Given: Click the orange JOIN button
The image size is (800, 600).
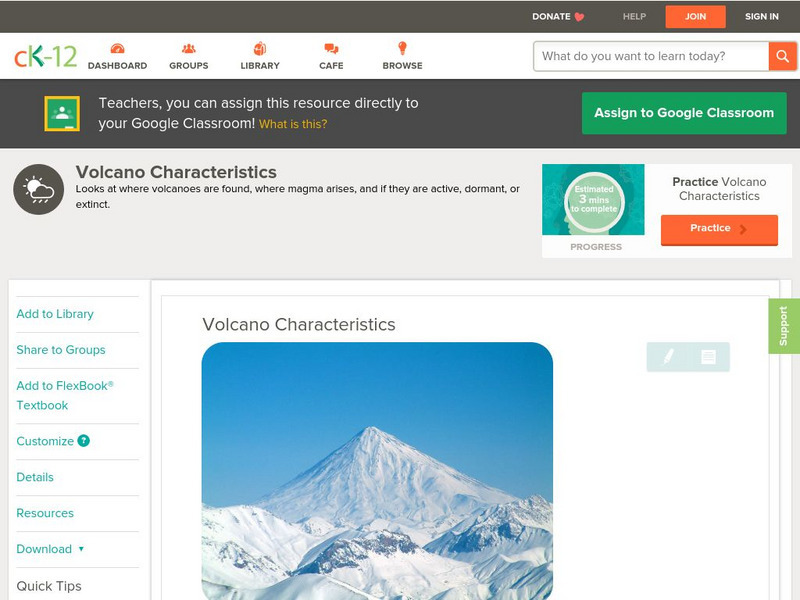Looking at the screenshot, I should [x=695, y=17].
